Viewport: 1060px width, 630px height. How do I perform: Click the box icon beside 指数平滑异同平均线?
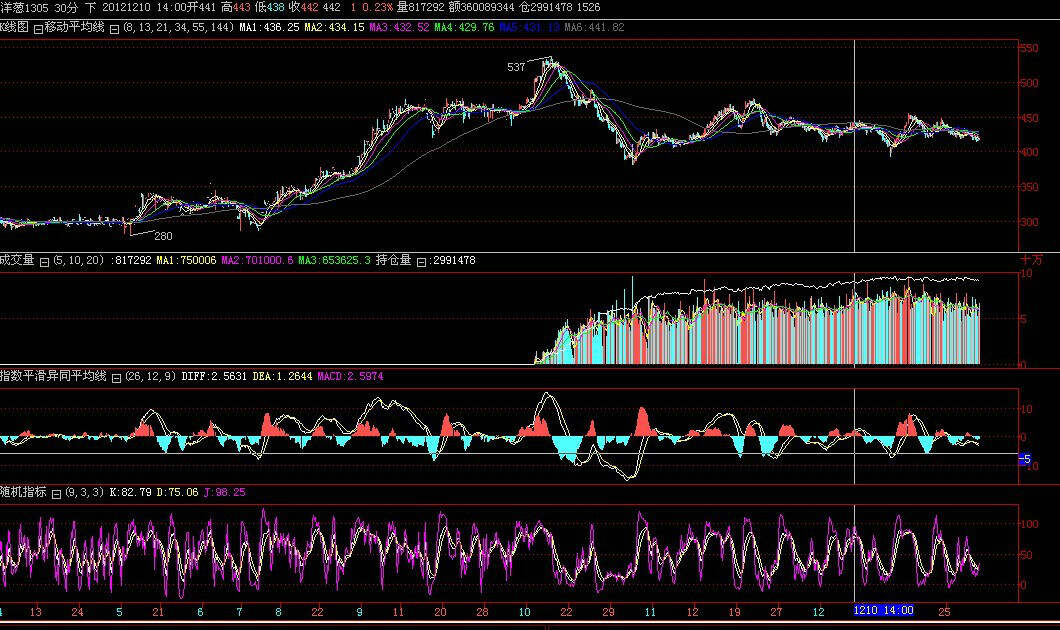coord(116,378)
